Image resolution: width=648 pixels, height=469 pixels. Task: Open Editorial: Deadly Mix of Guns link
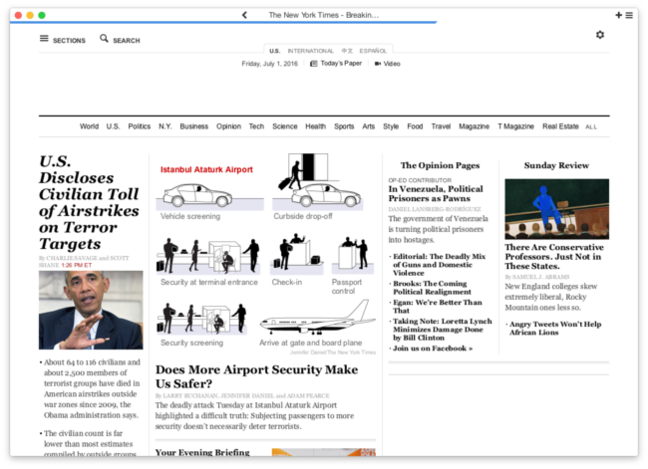[439, 264]
